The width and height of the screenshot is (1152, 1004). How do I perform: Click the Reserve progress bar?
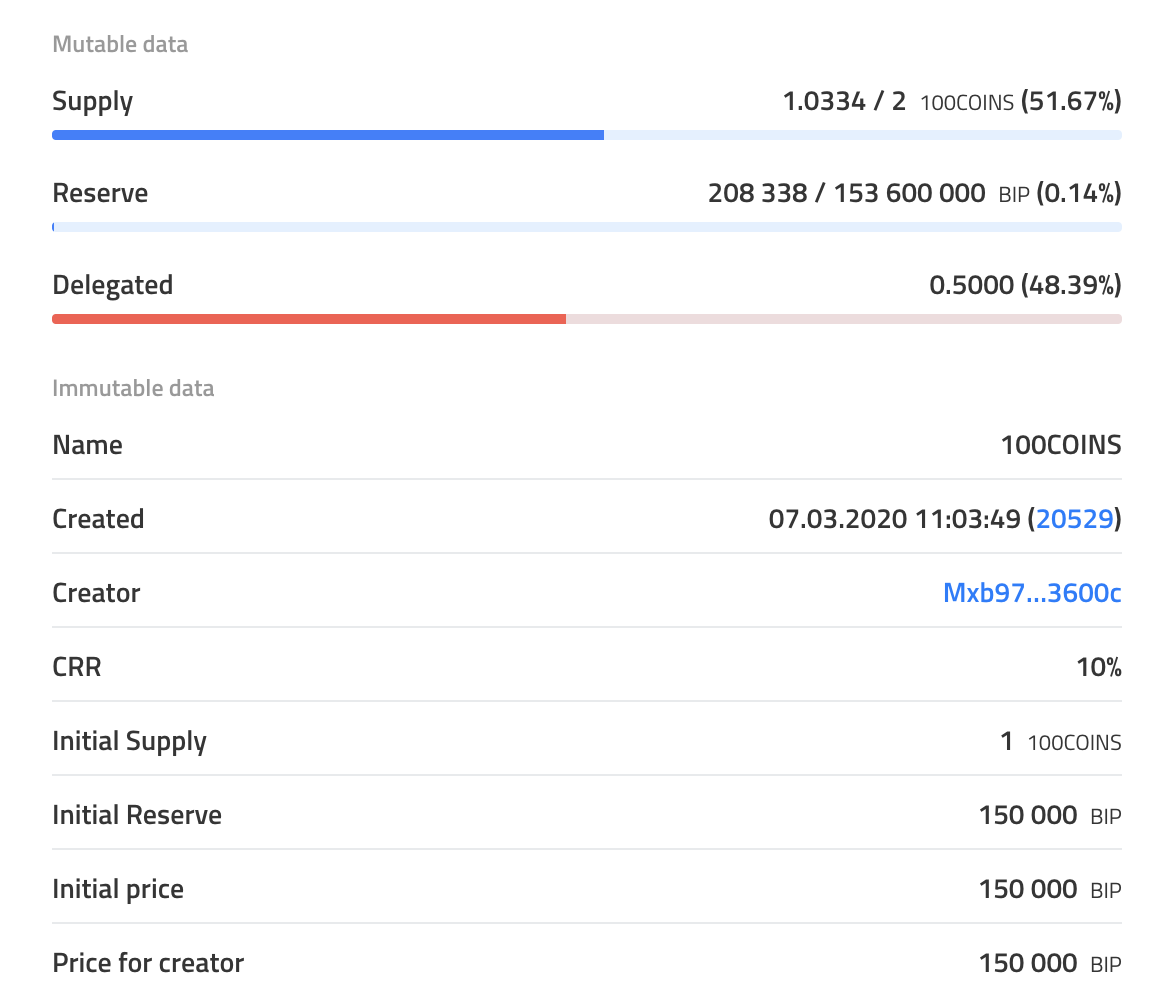[586, 227]
